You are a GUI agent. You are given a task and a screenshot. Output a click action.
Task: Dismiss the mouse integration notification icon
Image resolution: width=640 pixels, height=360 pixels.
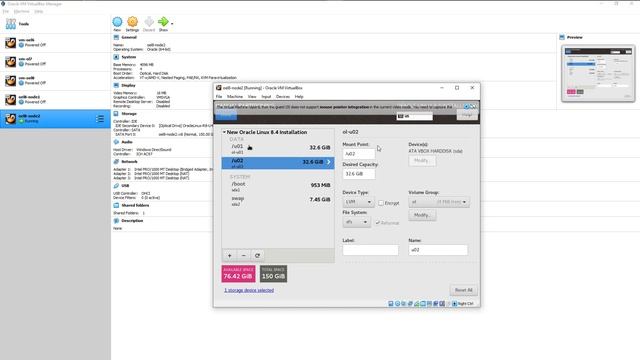(473, 107)
